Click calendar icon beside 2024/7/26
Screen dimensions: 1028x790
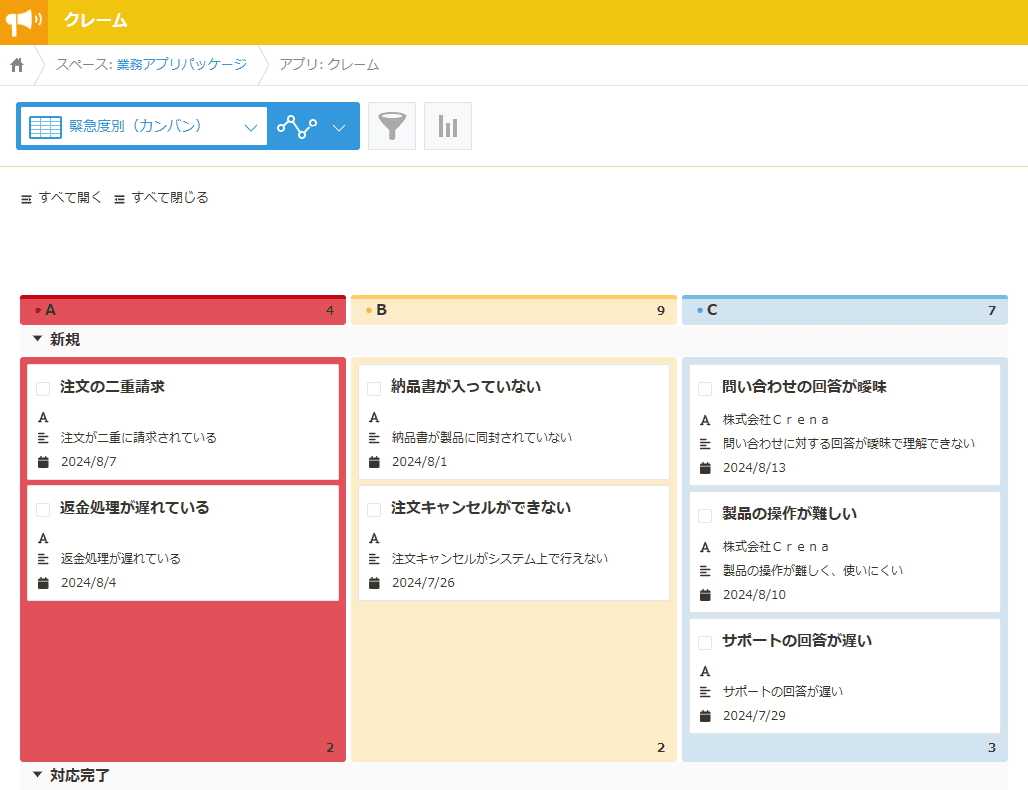(x=374, y=583)
